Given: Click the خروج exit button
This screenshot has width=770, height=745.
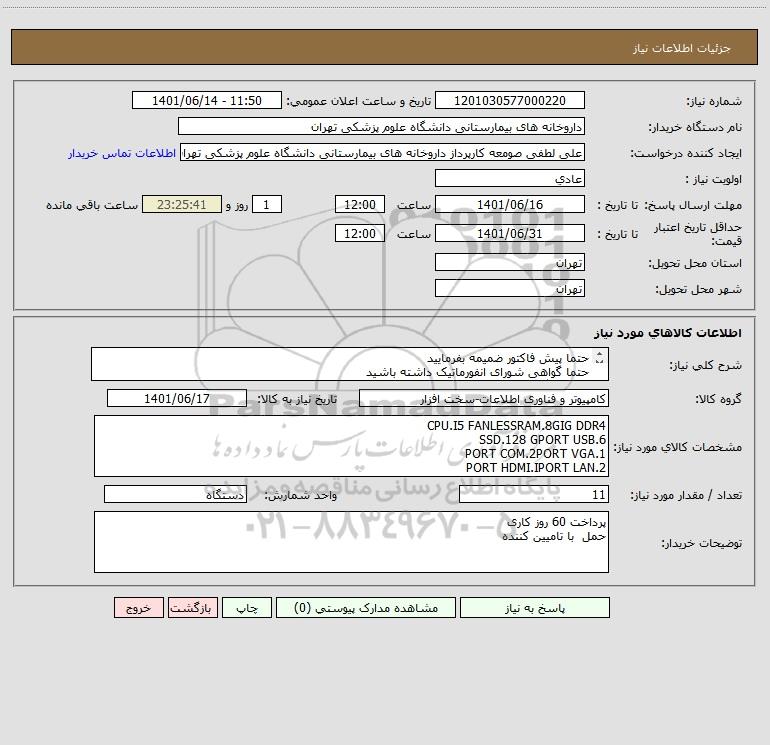Looking at the screenshot, I should tap(139, 607).
